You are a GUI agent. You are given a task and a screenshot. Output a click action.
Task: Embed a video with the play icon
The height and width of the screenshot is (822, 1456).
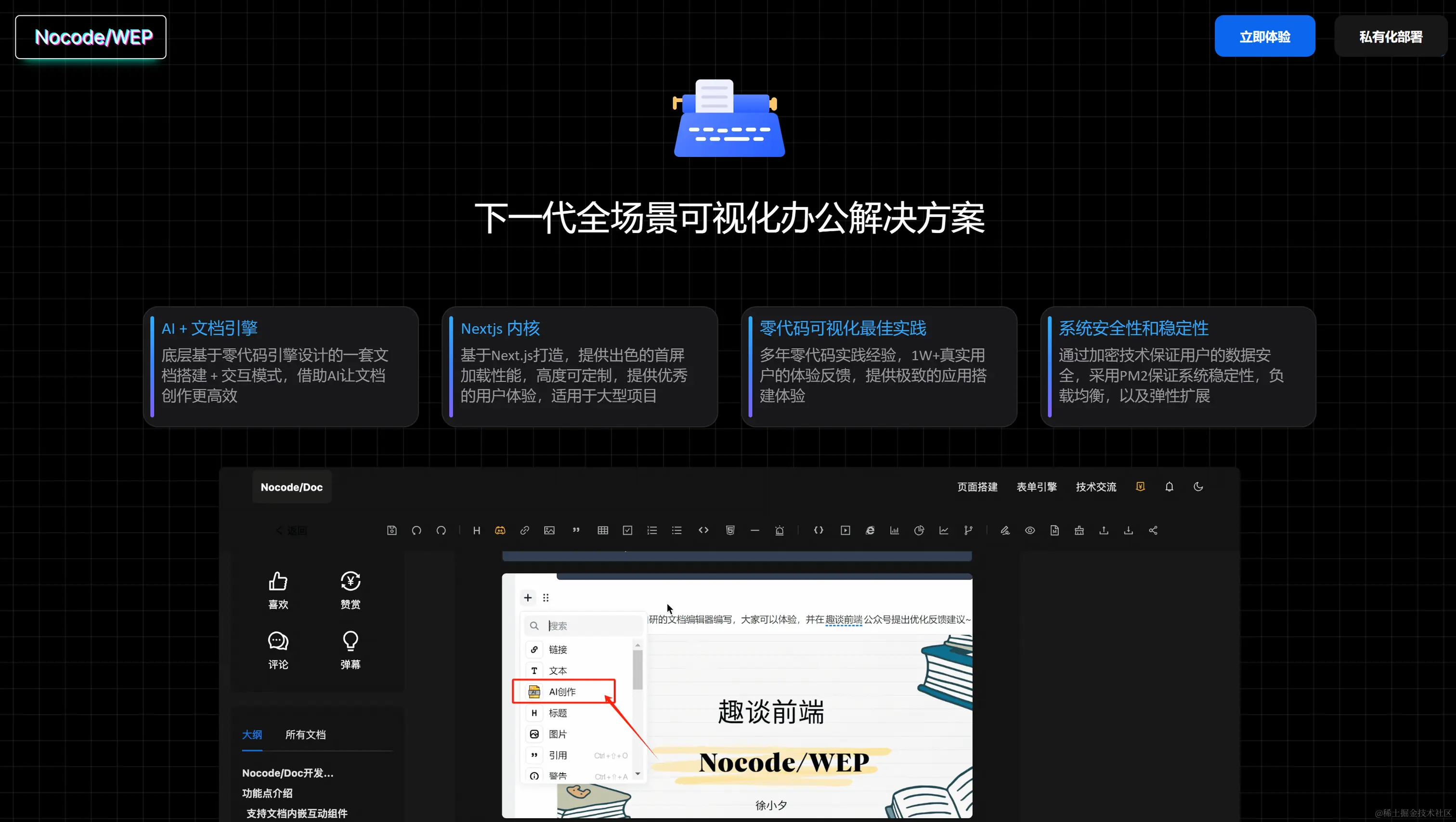click(845, 530)
